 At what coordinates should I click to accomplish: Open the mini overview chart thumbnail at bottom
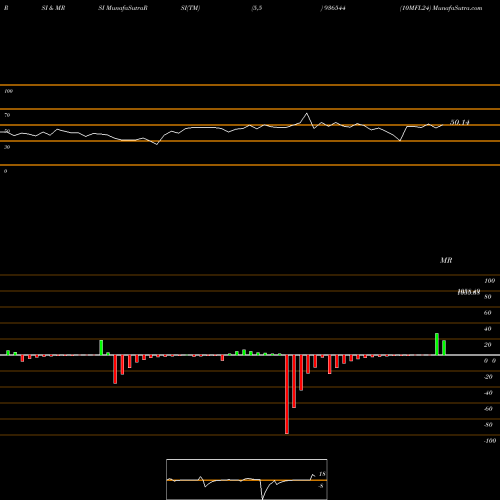247,479
